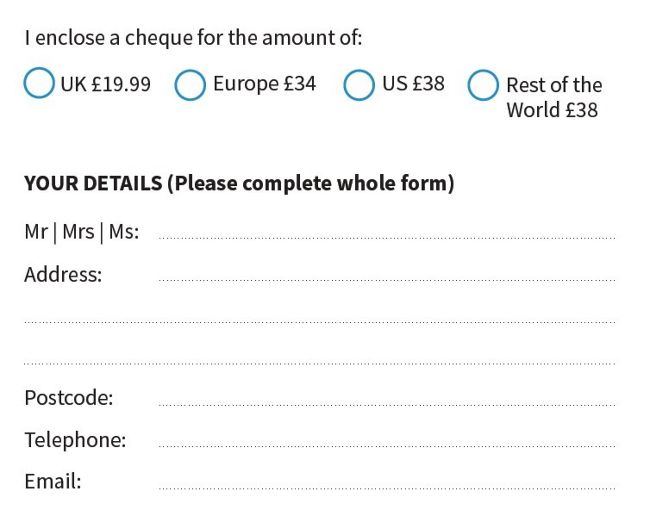Click the 'Telephone:' field label
Screen dimensions: 650x510
coord(75,440)
